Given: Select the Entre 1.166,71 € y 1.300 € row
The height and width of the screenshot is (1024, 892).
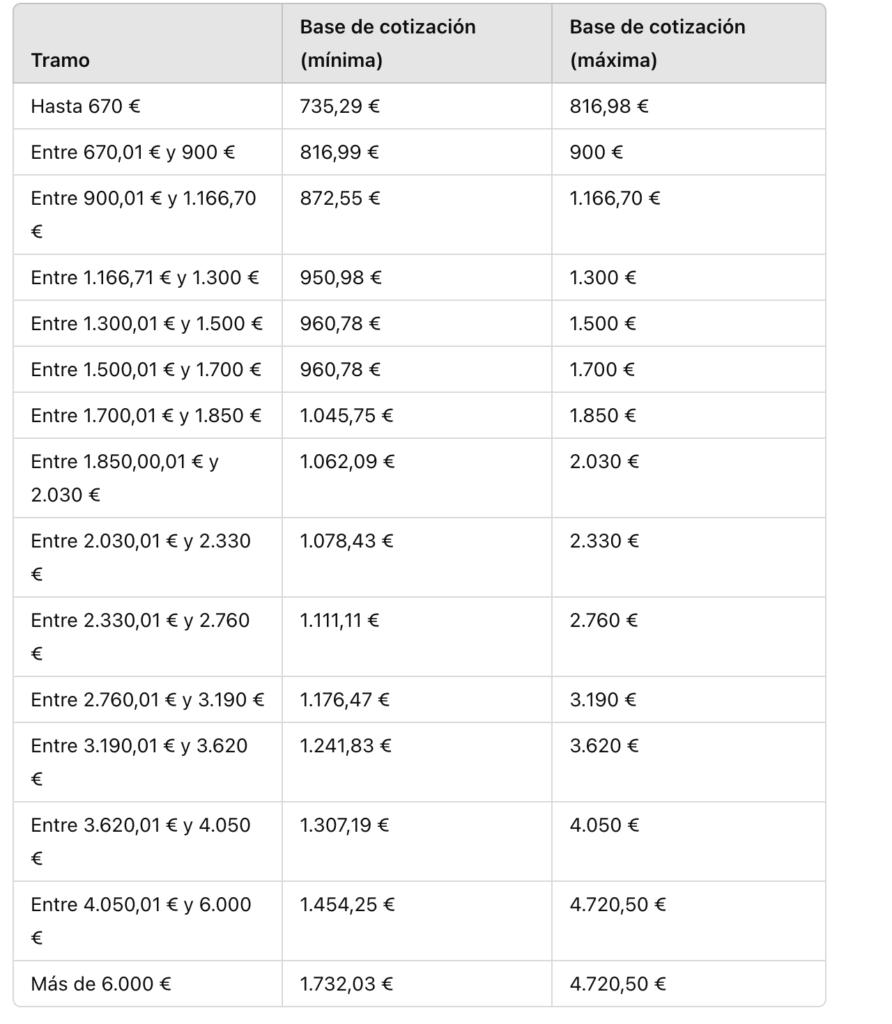Looking at the screenshot, I should (x=145, y=277).
